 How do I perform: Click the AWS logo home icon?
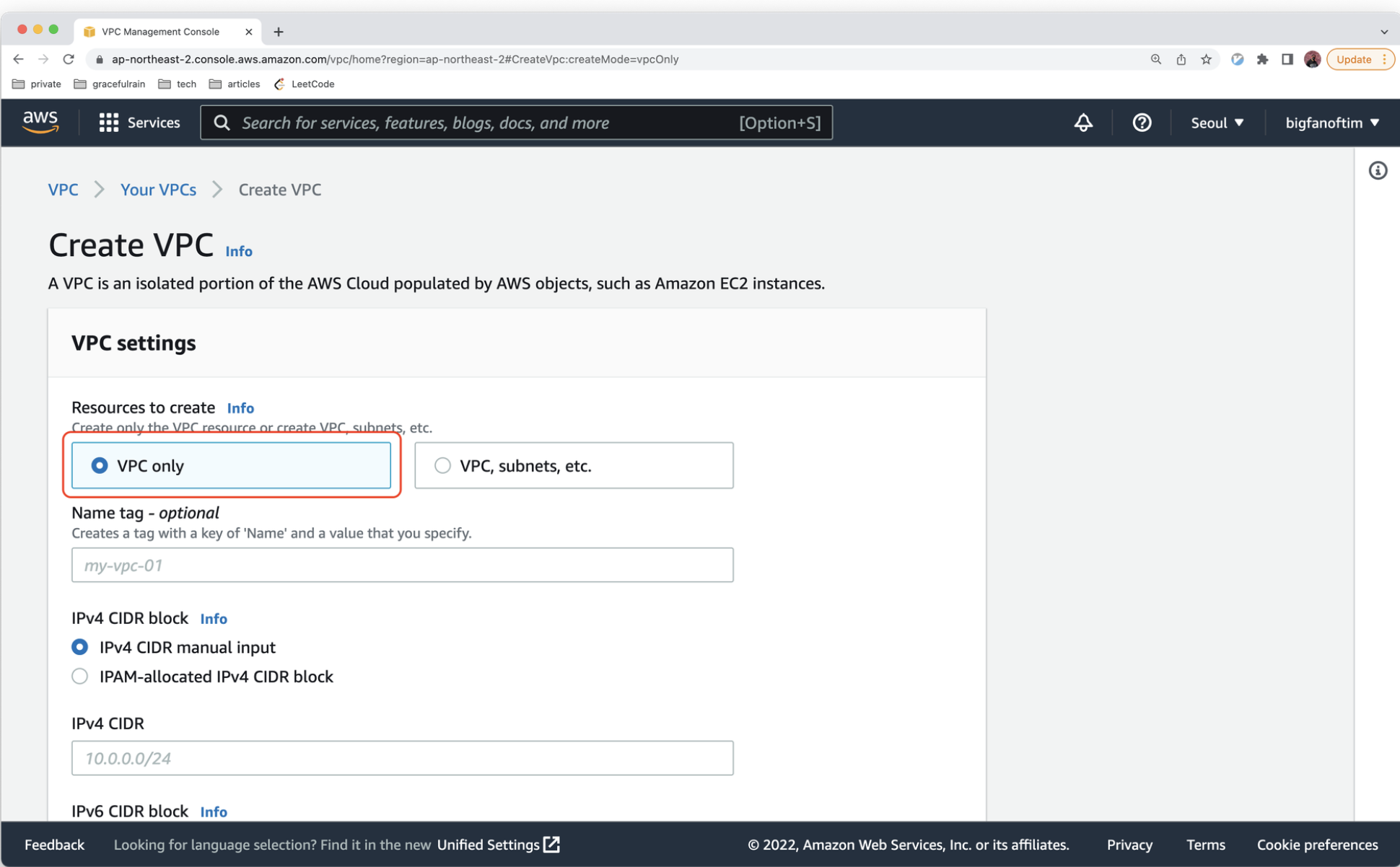(40, 122)
